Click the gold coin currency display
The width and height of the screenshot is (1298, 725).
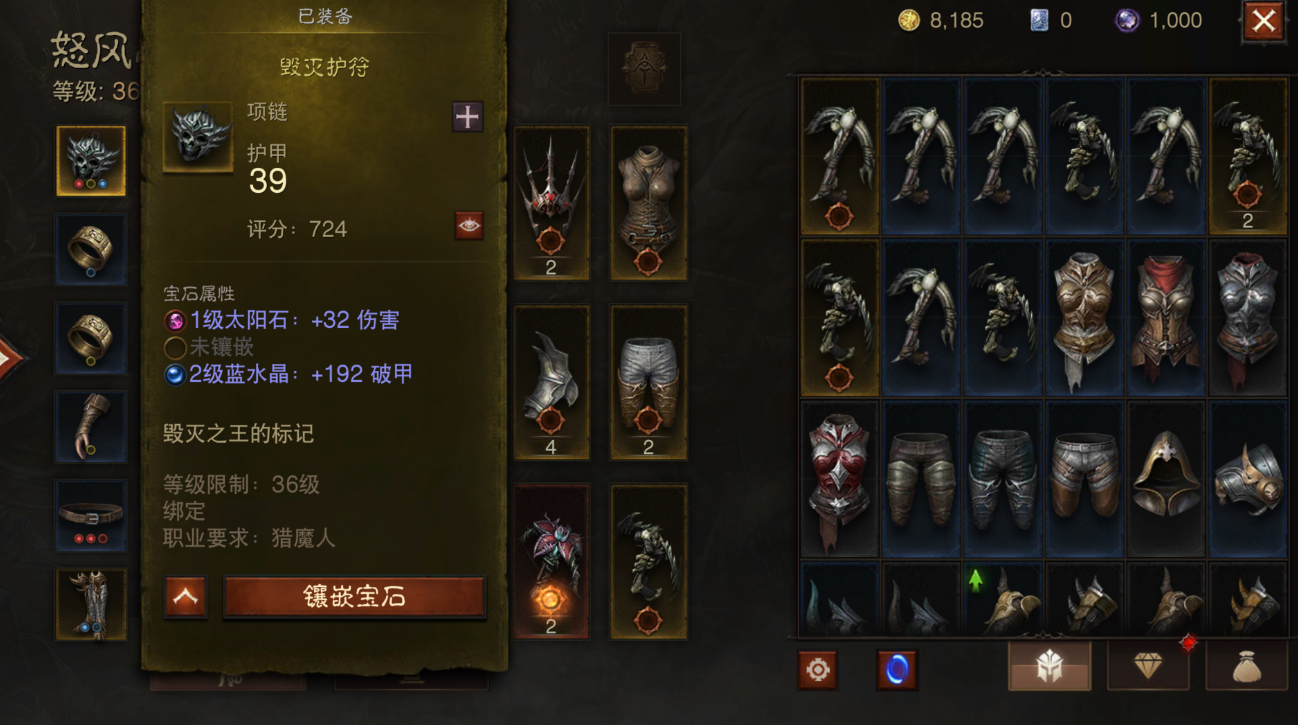tap(941, 20)
